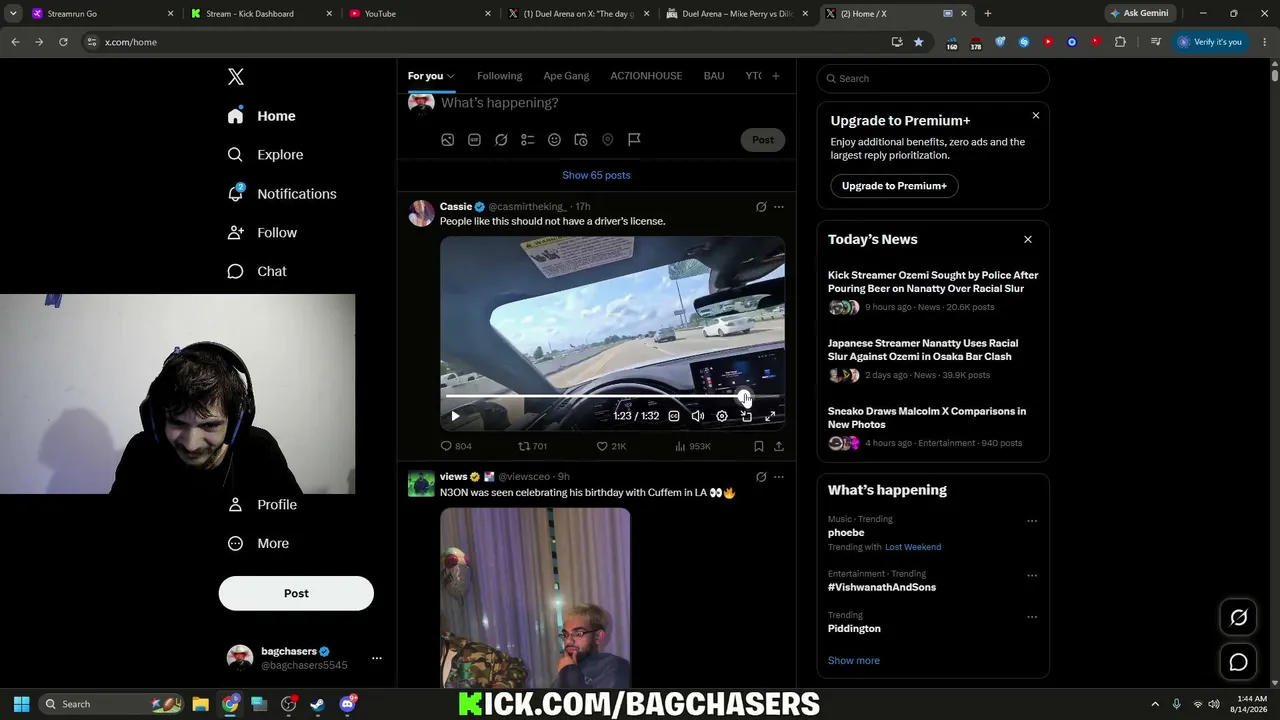
Task: Open File Explorer from the taskbar
Action: [200, 704]
